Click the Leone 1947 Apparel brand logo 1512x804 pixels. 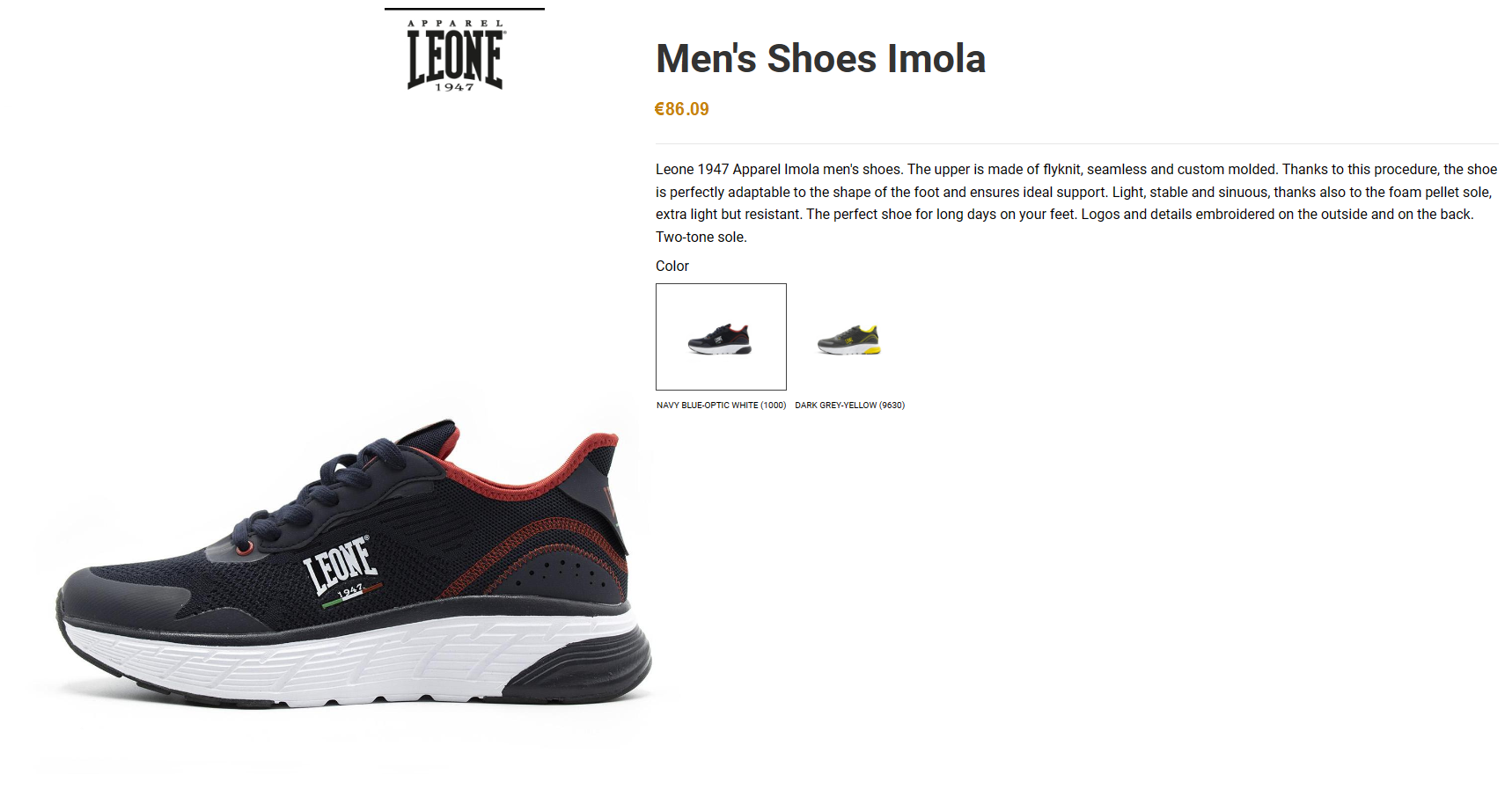click(455, 55)
